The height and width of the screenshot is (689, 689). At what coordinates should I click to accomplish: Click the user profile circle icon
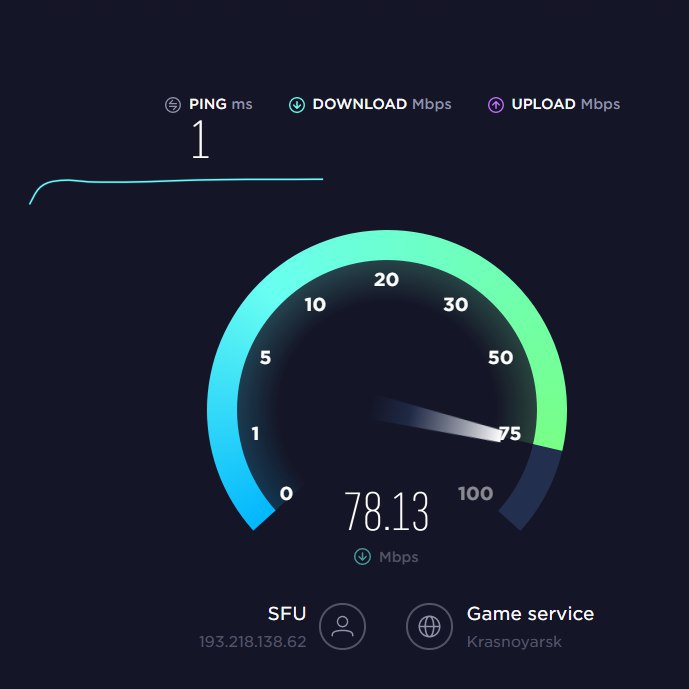point(342,626)
